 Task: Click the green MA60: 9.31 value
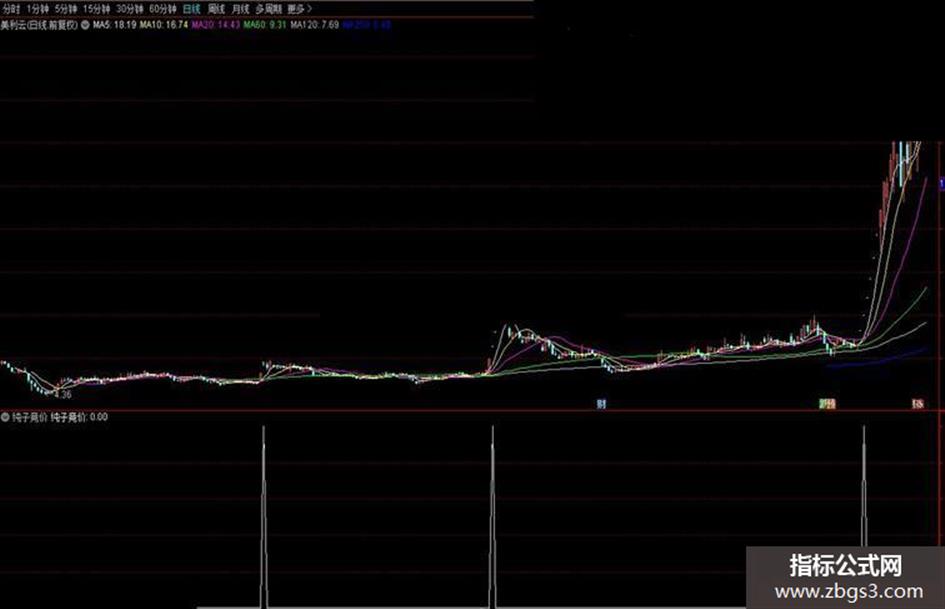point(265,25)
